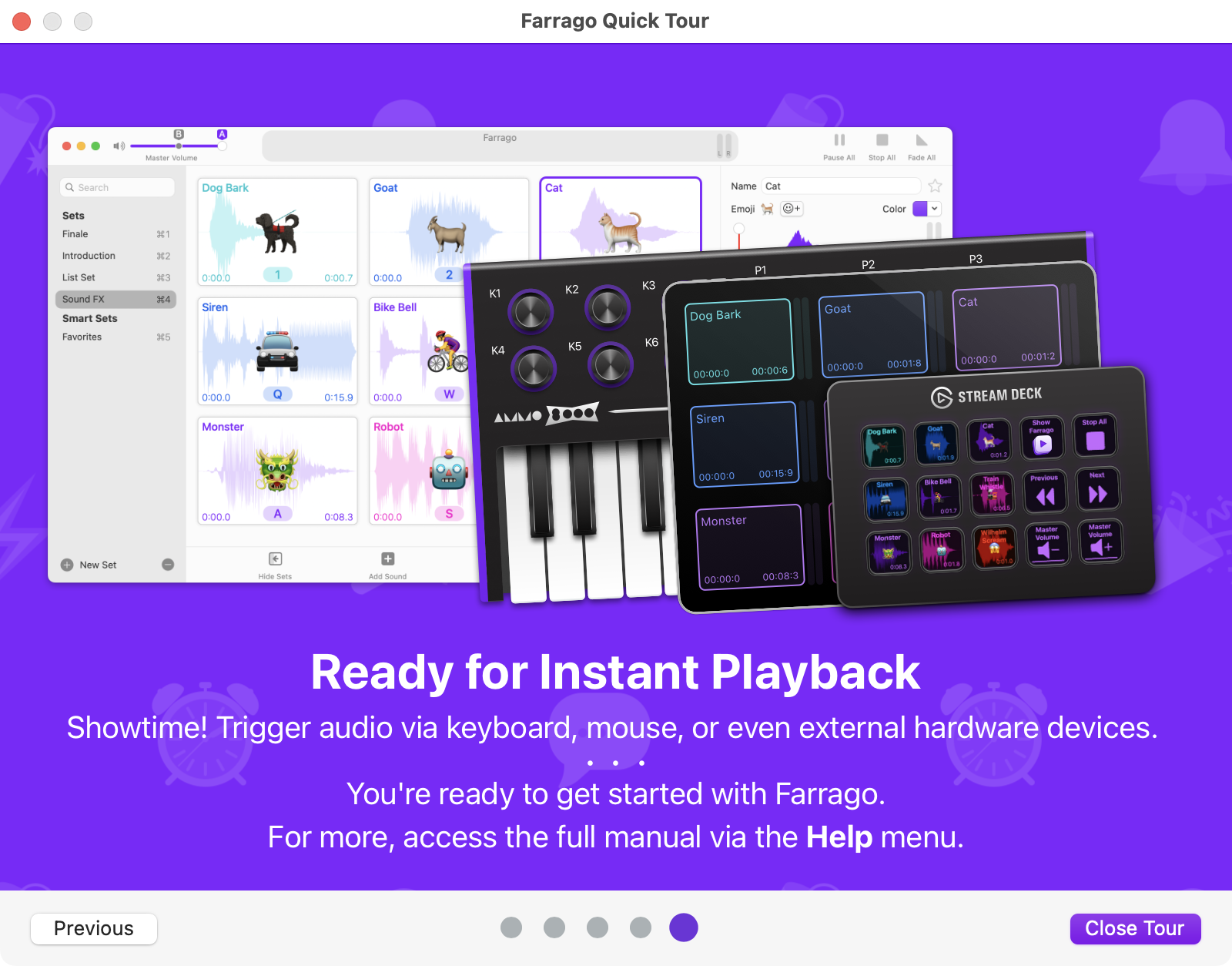Screen dimensions: 1232x966
Task: Click the Bike Bell sound tile
Action: coord(420,351)
